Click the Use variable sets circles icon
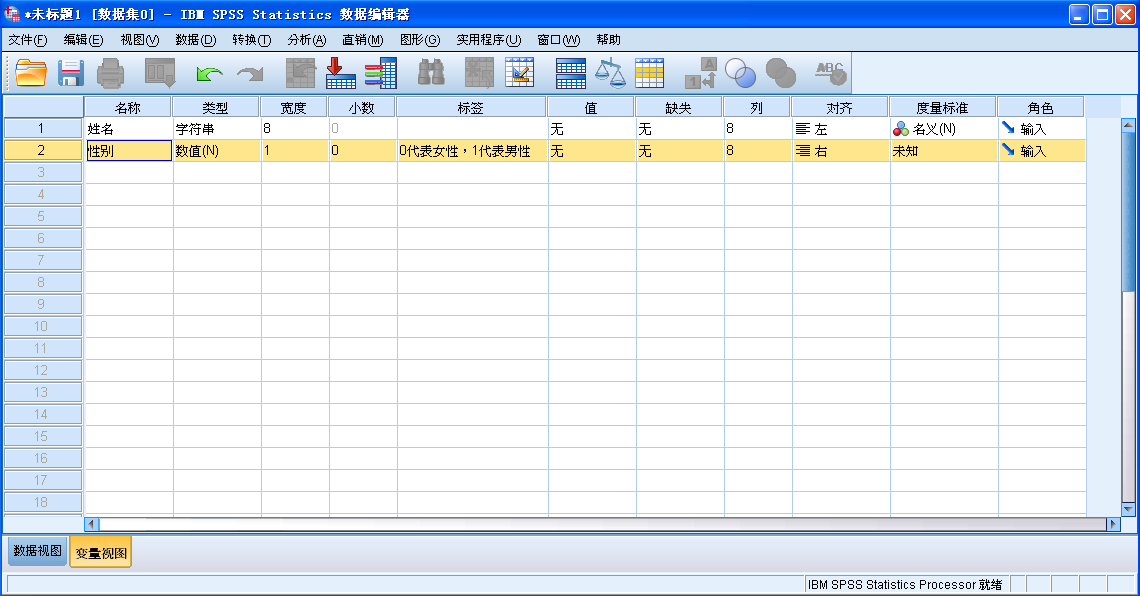The image size is (1140, 596). coord(741,73)
